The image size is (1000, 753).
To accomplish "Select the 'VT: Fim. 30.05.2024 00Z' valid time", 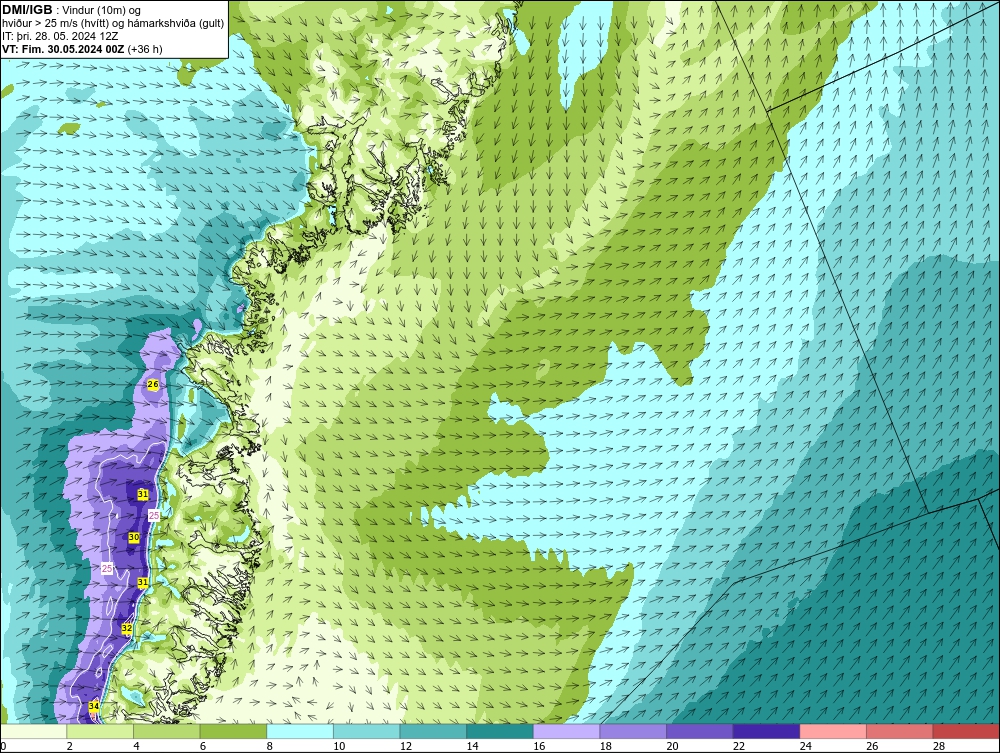I will tap(64, 49).
